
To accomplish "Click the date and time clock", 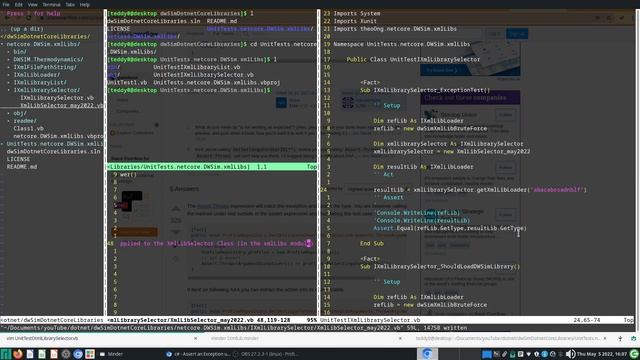I will pos(602,354).
